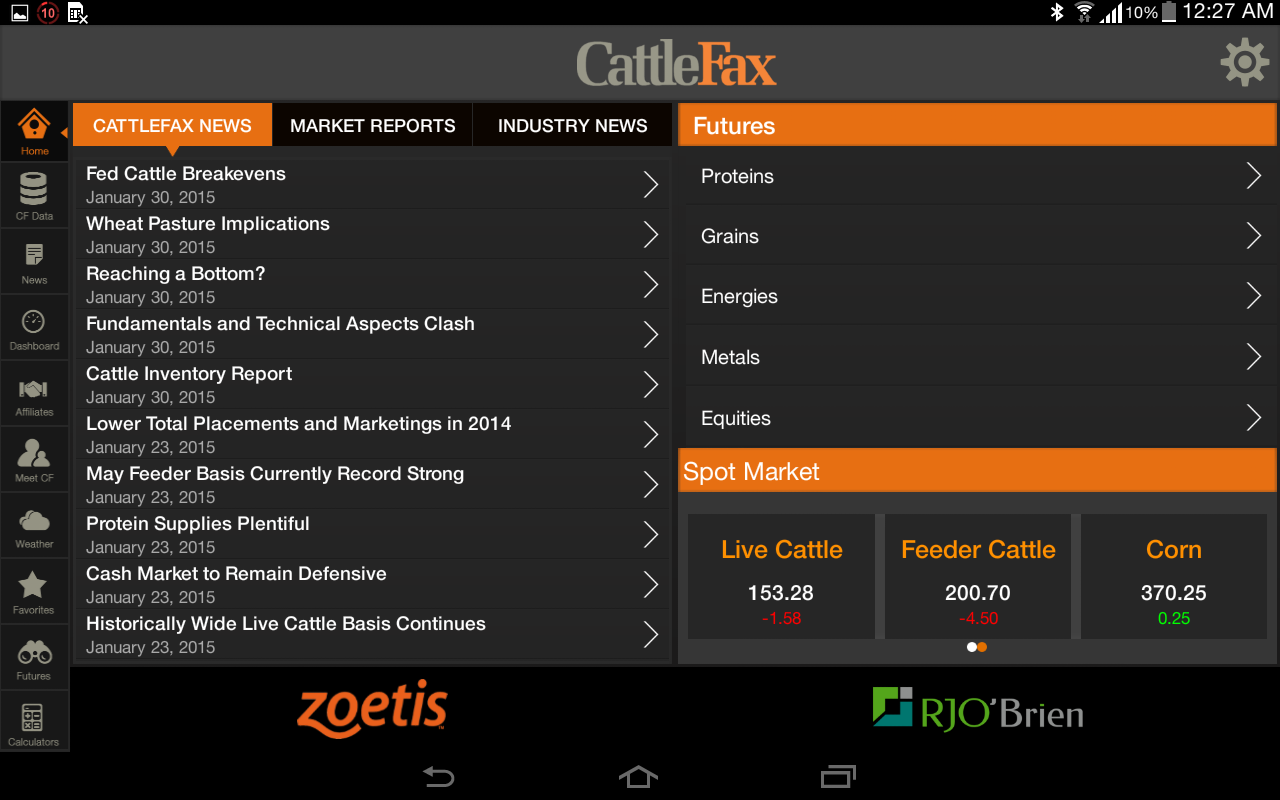Screen dimensions: 1280x800
Task: Click the Feeder Cattle change -4.50
Action: point(978,618)
